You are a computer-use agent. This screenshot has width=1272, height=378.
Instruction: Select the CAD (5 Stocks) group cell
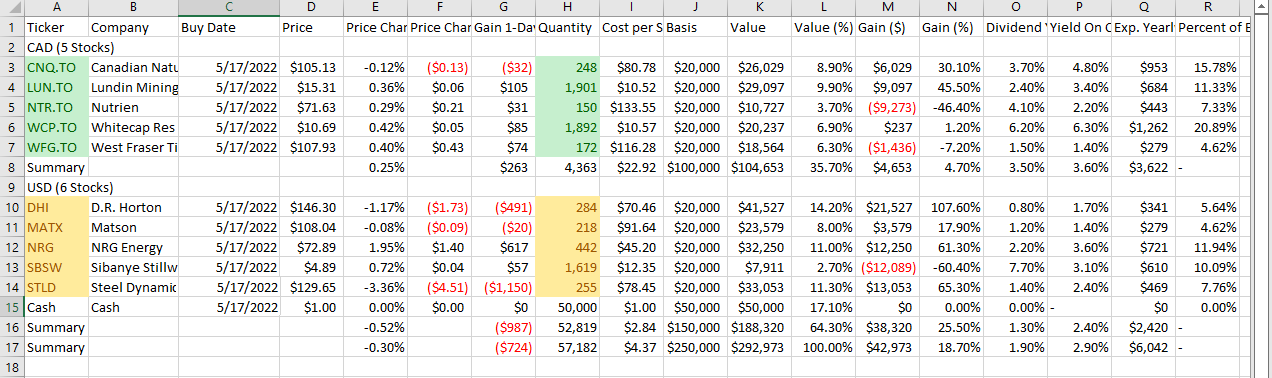55,47
